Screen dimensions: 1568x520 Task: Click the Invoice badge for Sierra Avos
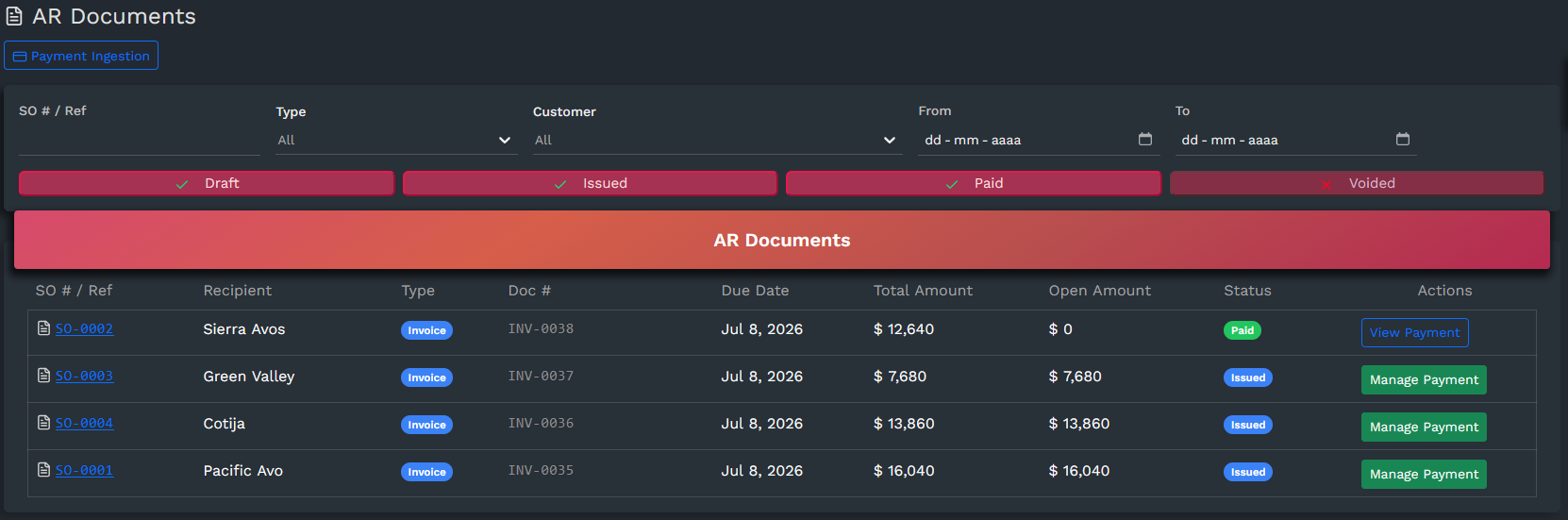(x=426, y=330)
